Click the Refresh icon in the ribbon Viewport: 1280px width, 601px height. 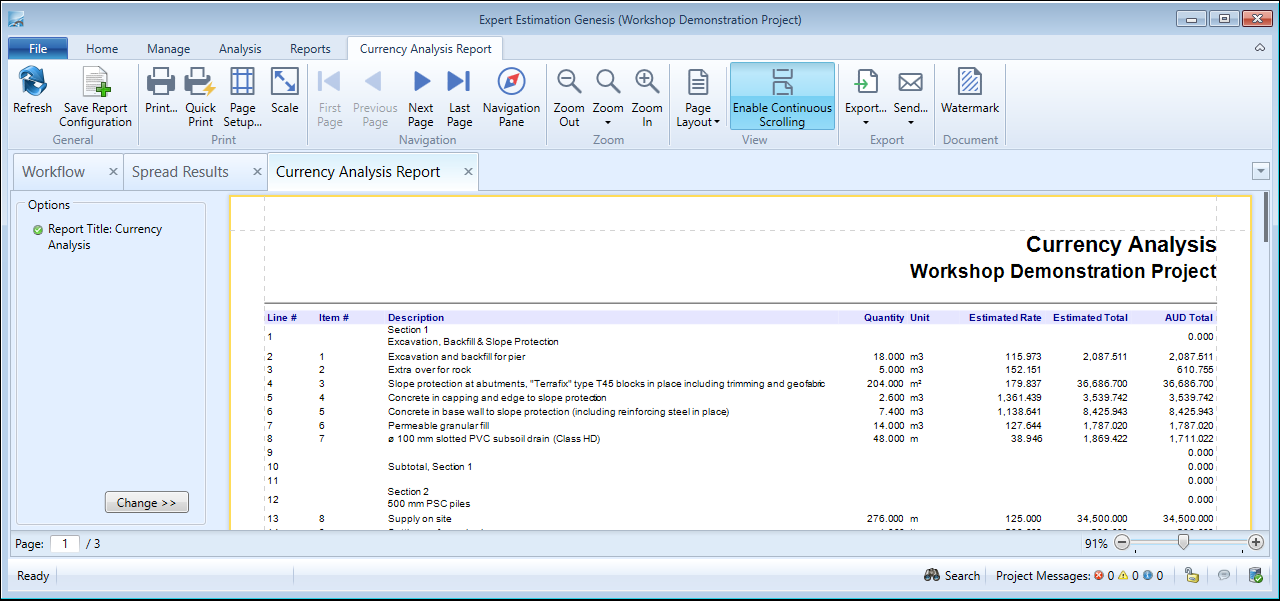[32, 84]
